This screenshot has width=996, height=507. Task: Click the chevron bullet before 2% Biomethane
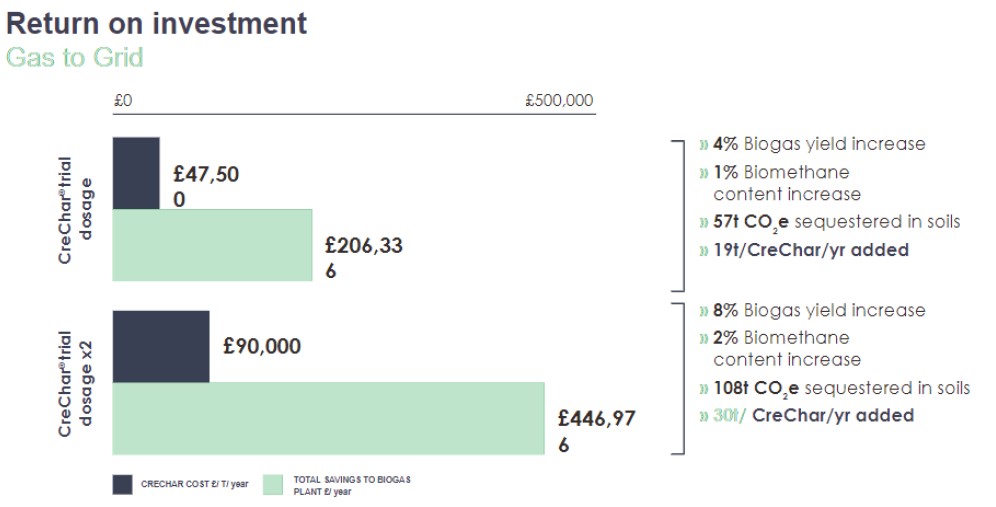[704, 338]
